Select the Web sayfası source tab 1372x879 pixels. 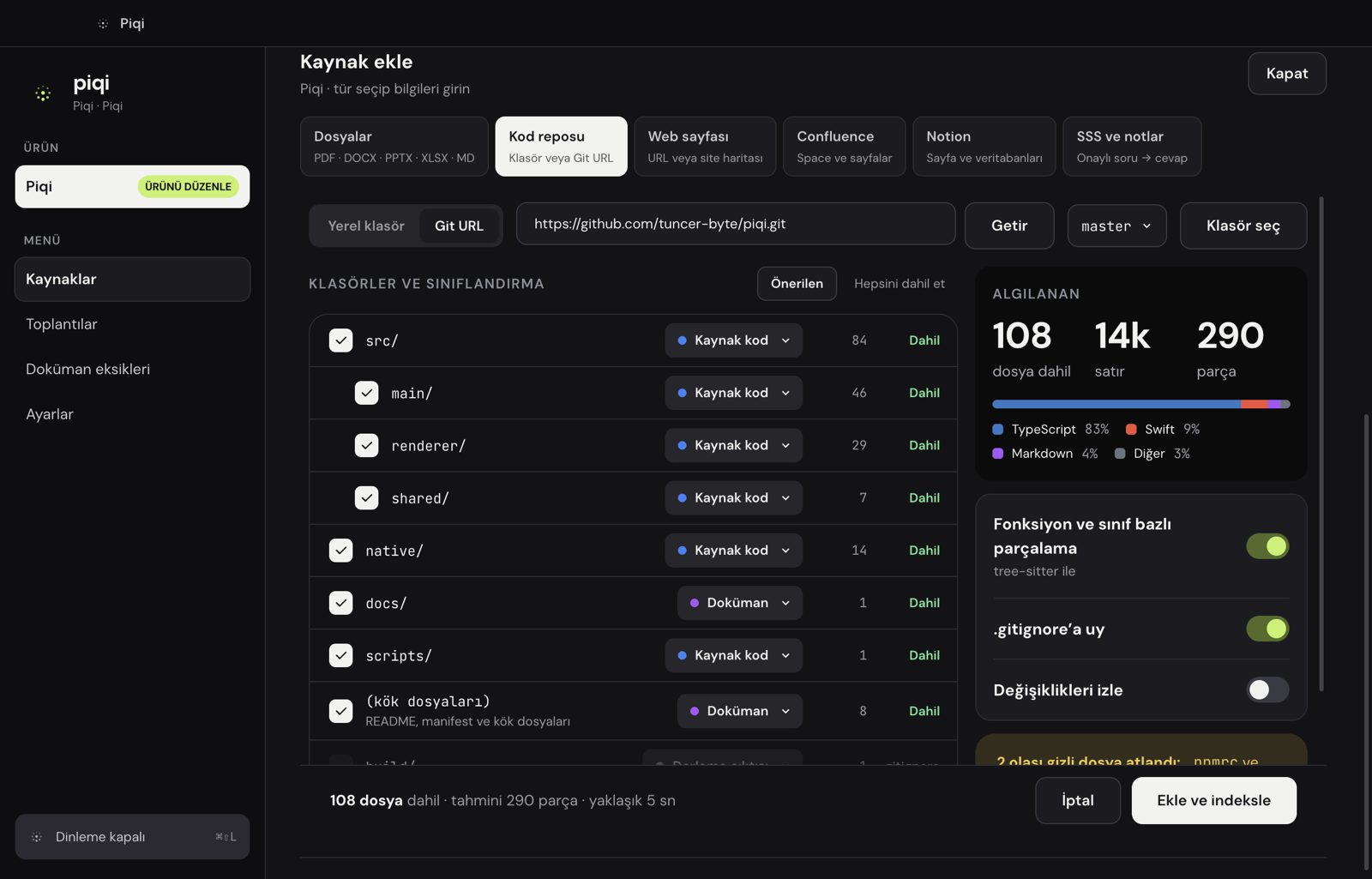point(705,147)
